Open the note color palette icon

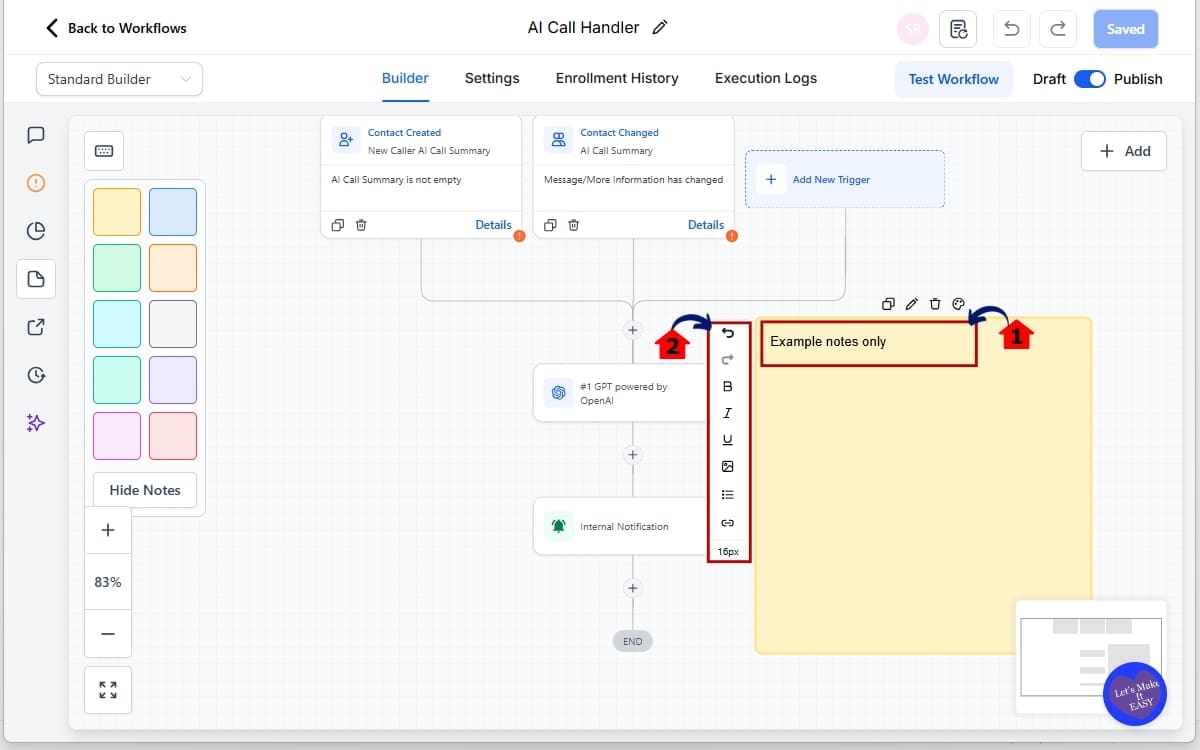pos(958,303)
